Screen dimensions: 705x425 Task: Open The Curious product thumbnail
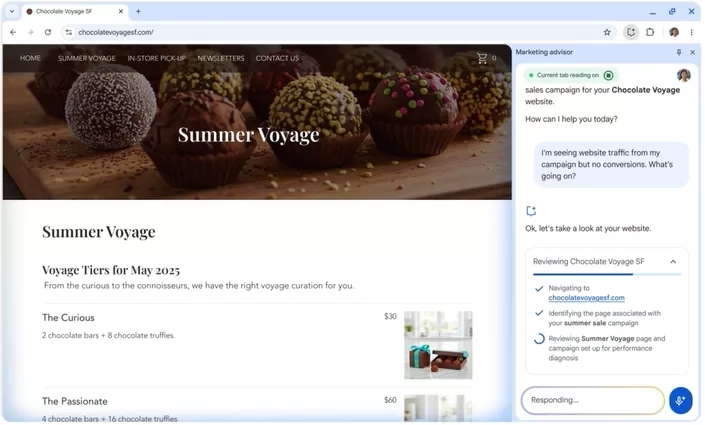click(x=438, y=345)
